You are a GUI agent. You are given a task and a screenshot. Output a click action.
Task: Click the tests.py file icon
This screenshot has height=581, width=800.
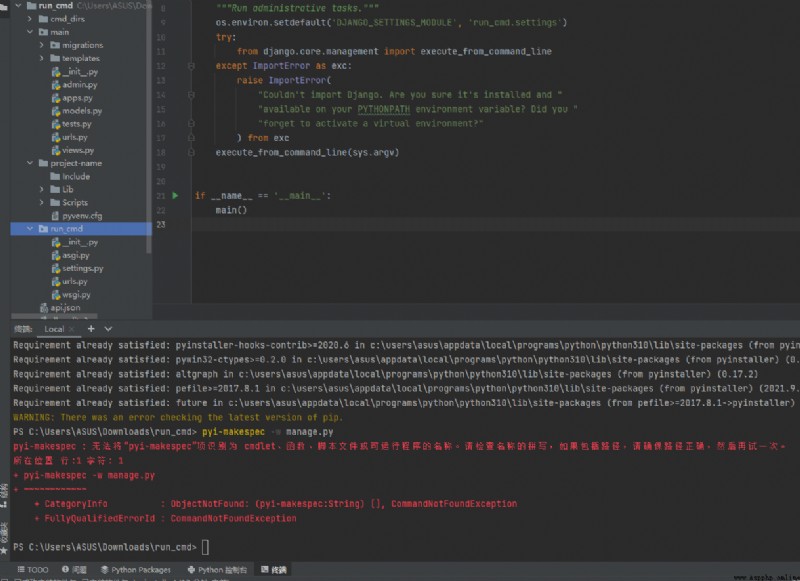(x=56, y=124)
